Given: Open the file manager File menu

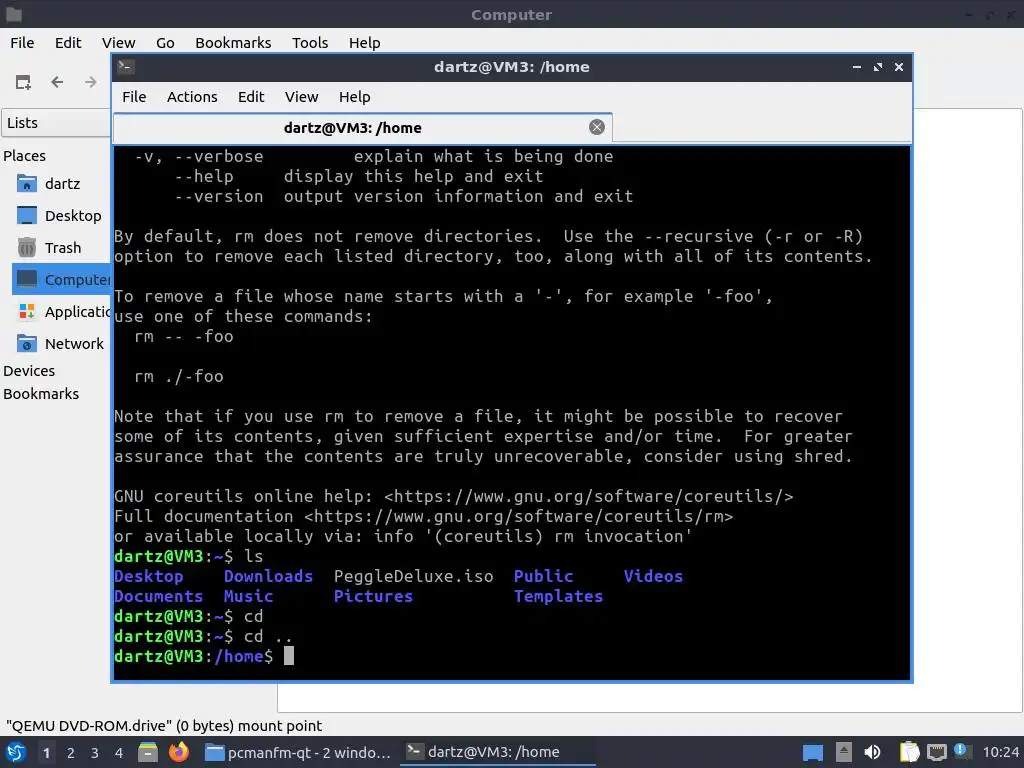Looking at the screenshot, I should 22,42.
